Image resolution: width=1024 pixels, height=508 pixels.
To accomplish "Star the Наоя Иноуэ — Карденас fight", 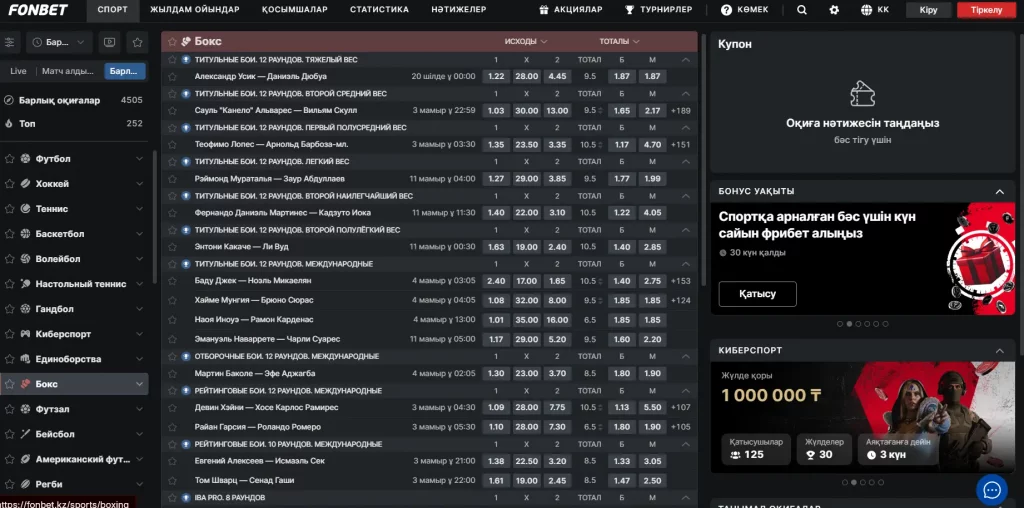I will (x=172, y=319).
